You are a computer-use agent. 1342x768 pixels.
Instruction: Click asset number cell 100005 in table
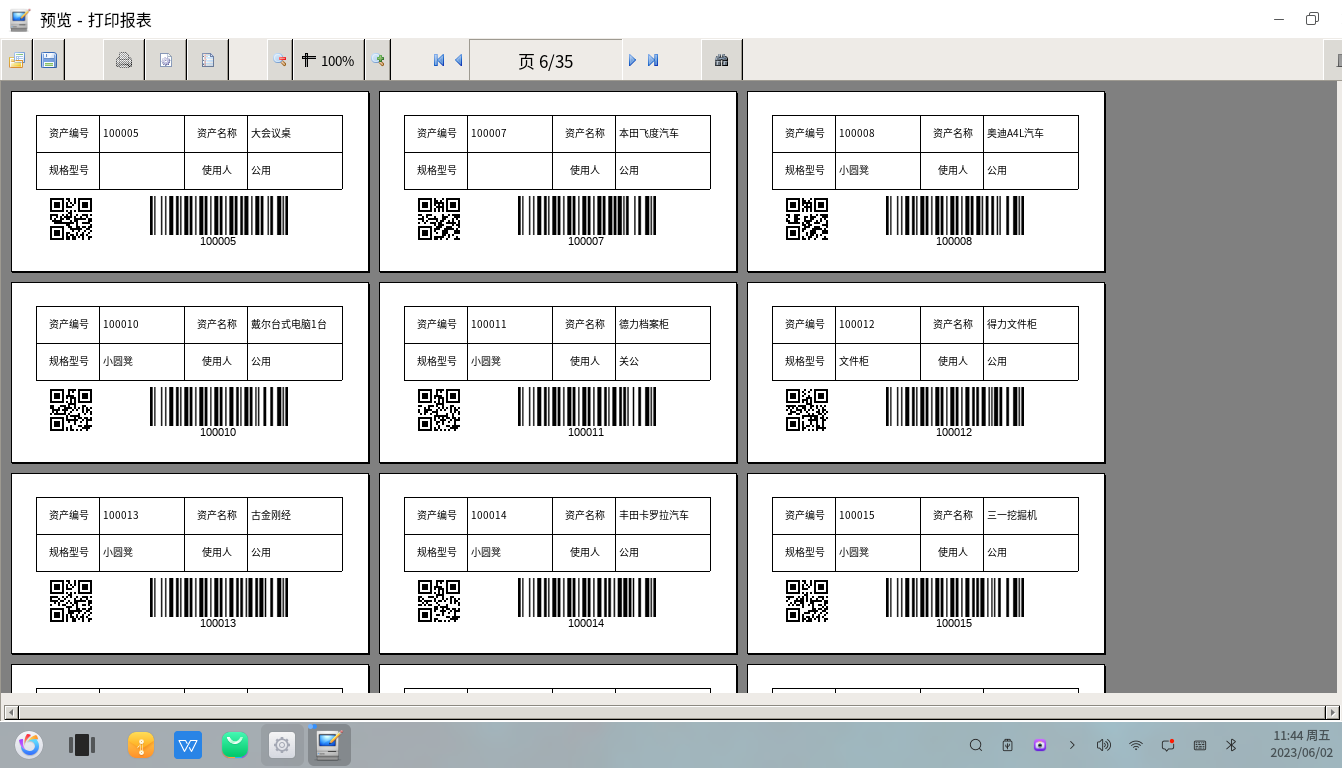tap(142, 134)
